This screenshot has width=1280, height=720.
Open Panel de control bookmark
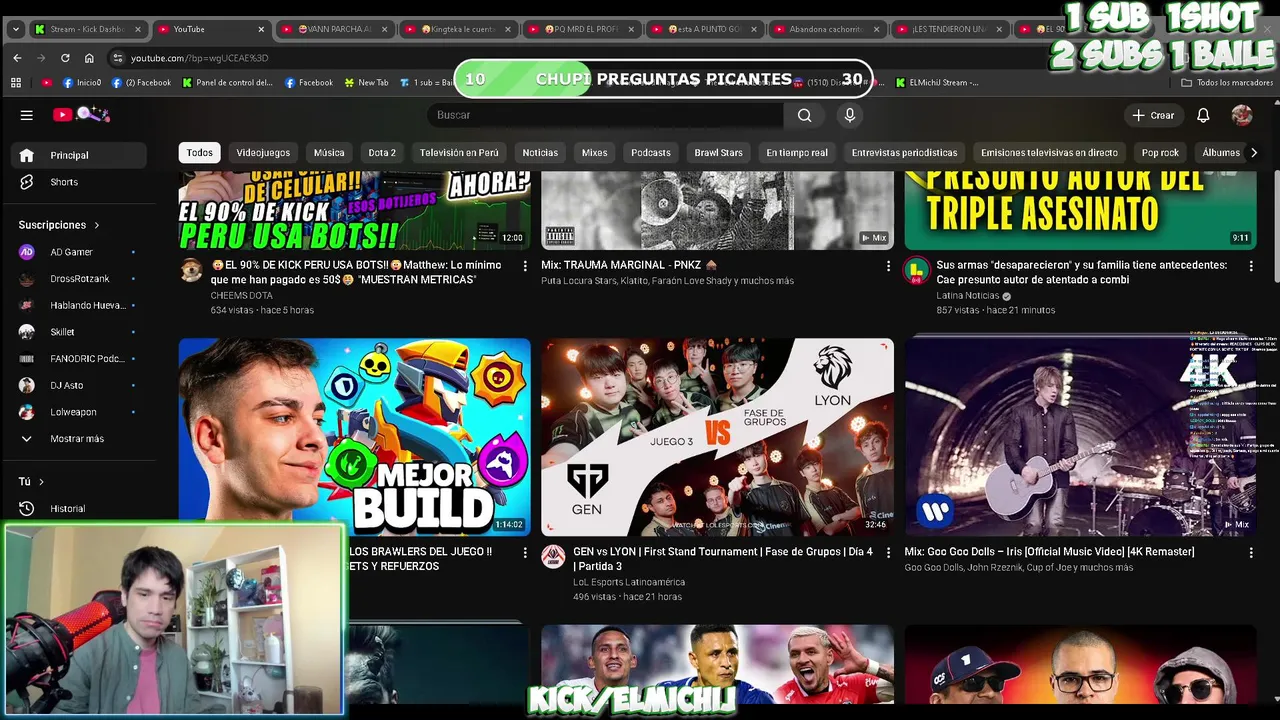point(228,83)
